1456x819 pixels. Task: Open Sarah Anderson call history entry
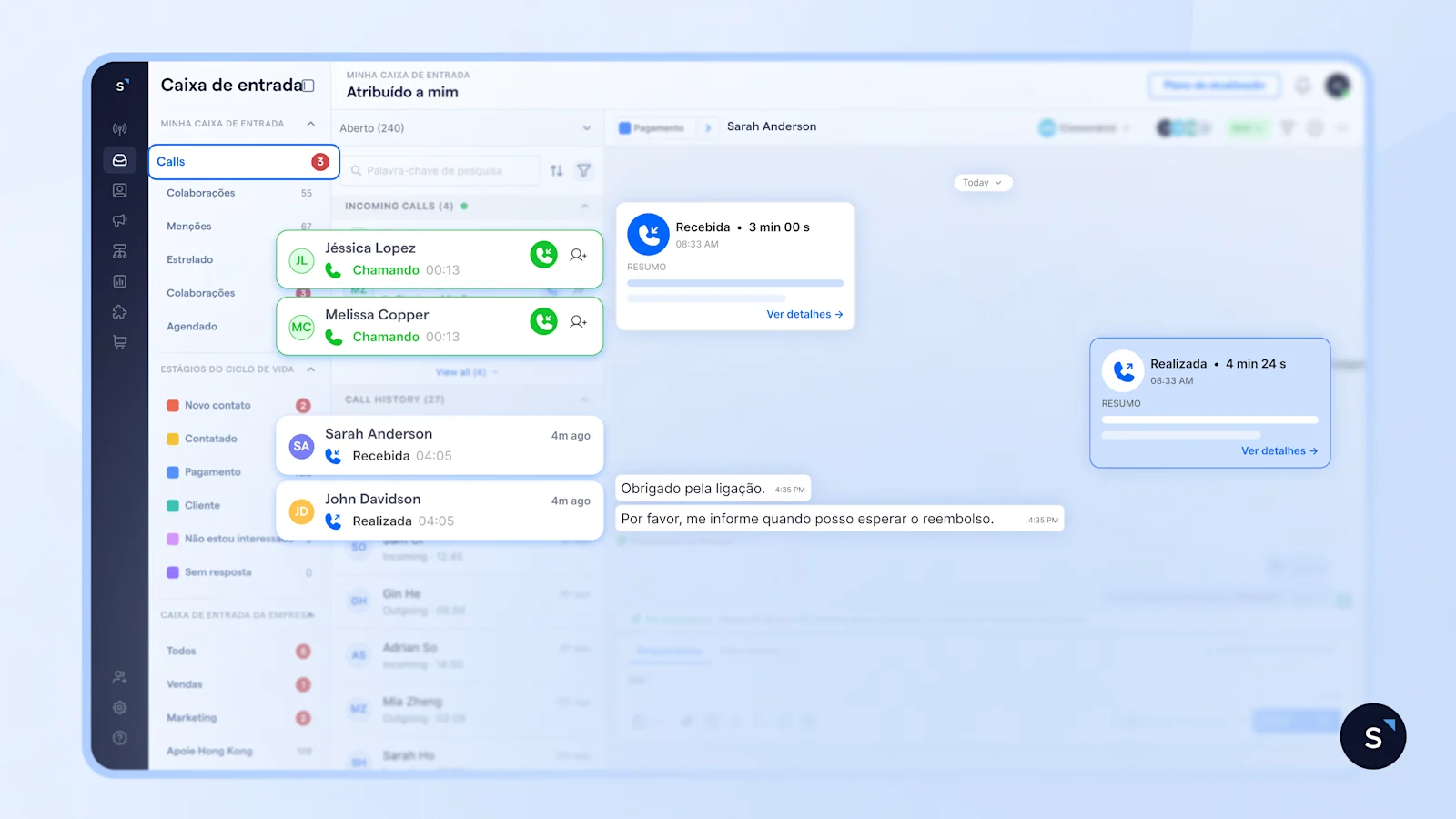point(440,445)
